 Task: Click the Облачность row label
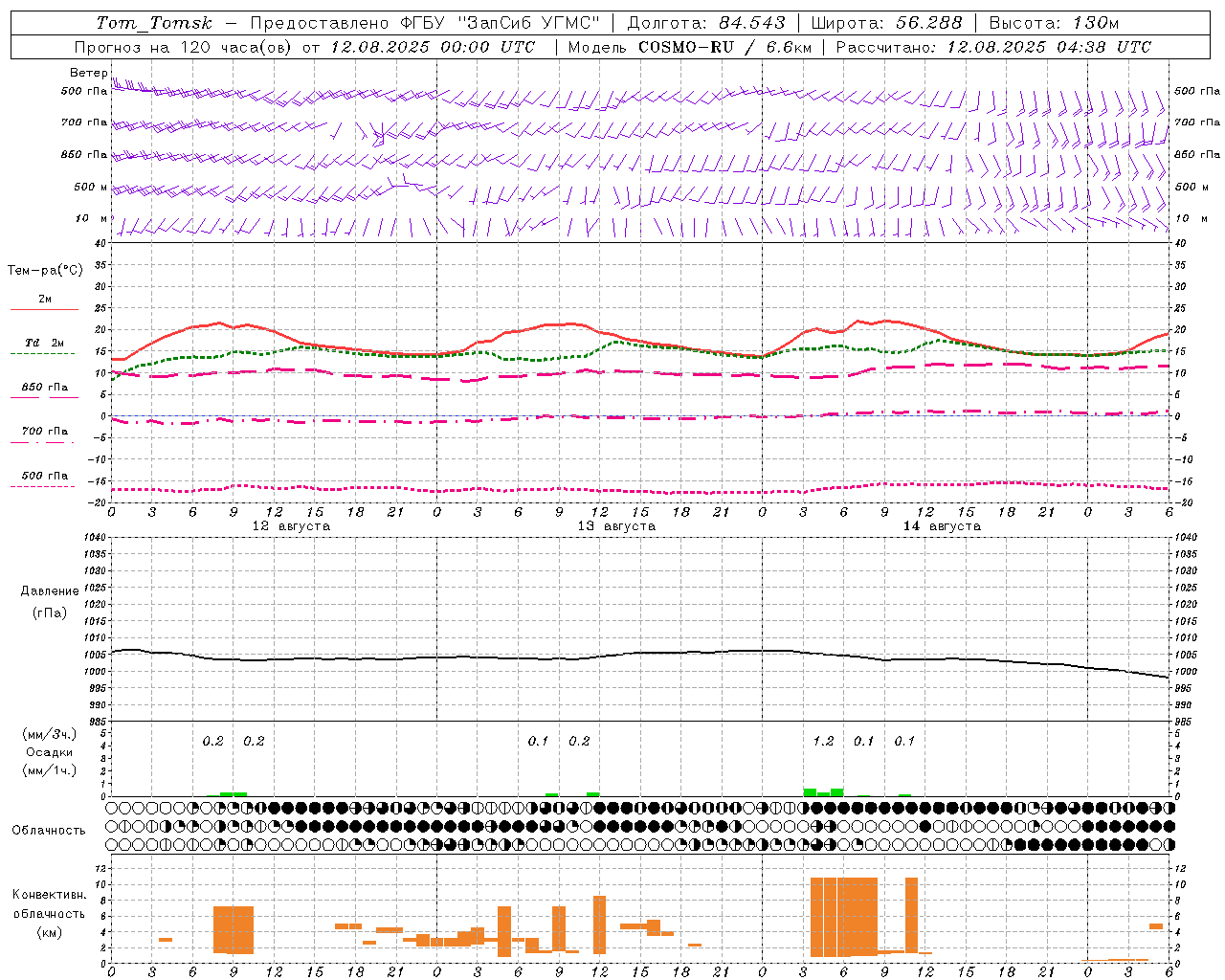(x=49, y=831)
